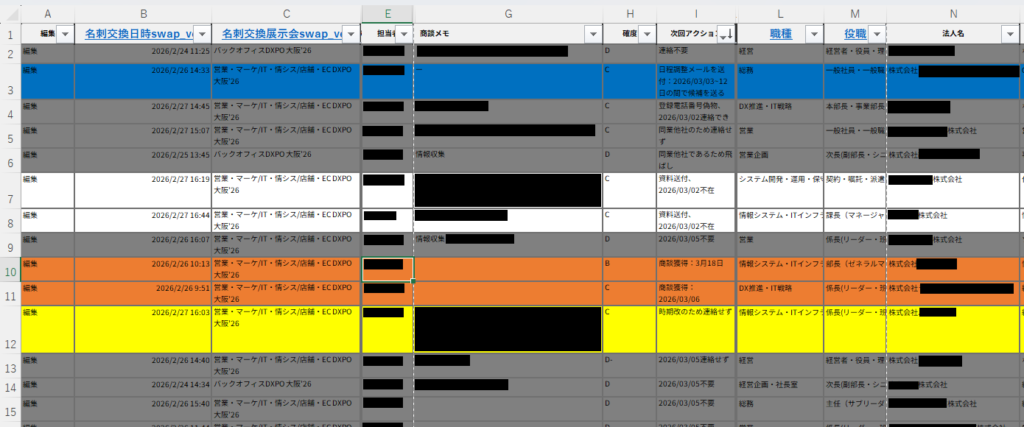Click the 編集 cell in row 7

(31, 178)
